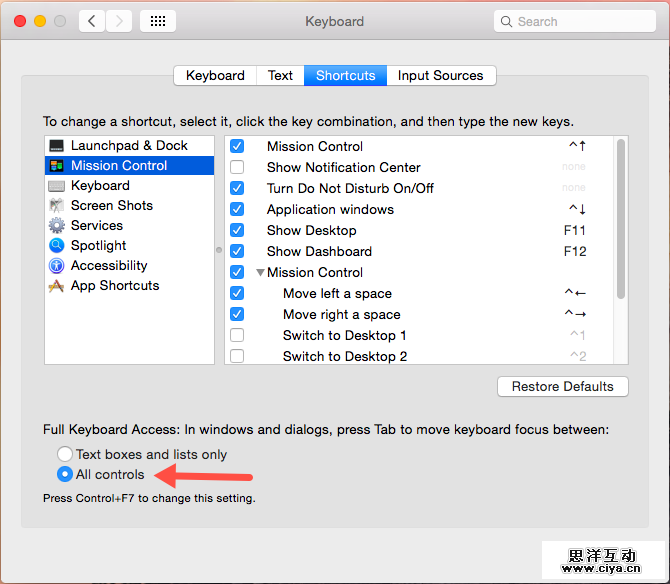Viewport: 670px width, 584px height.
Task: Go back with the toolbar back arrow
Action: pyautogui.click(x=92, y=21)
